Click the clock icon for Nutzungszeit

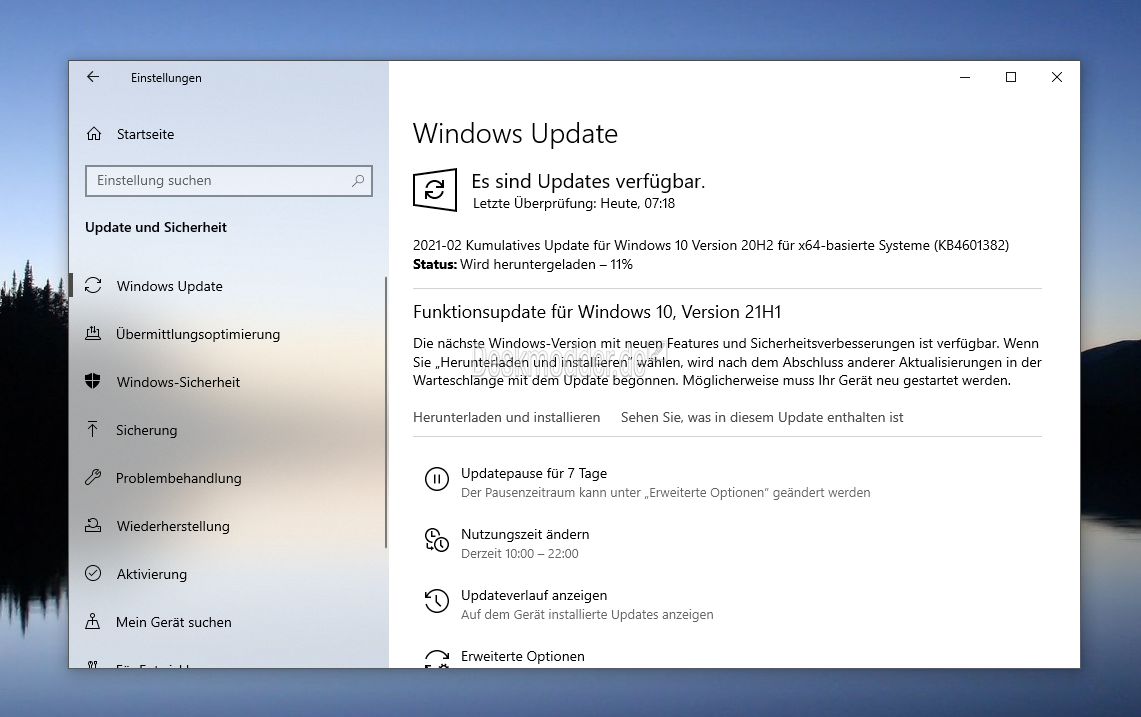point(437,540)
